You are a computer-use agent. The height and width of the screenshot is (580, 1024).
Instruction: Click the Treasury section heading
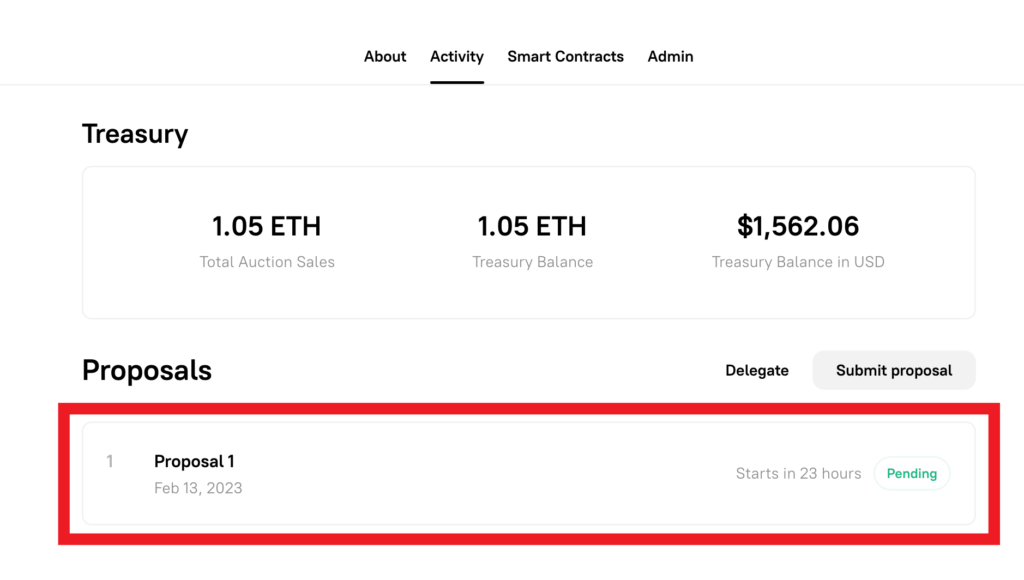point(135,134)
